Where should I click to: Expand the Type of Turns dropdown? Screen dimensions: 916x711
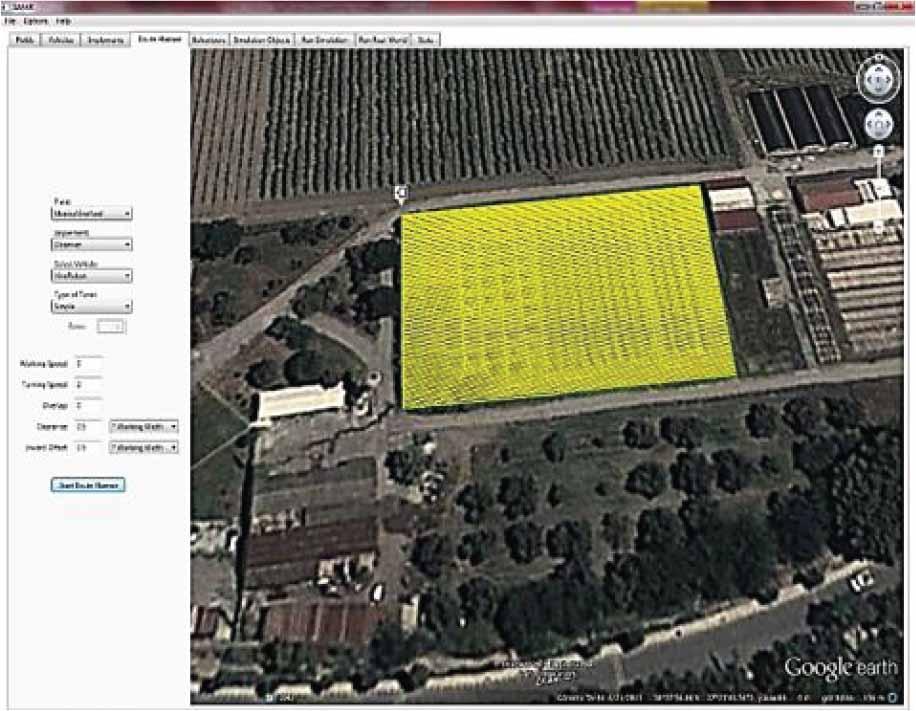point(92,307)
